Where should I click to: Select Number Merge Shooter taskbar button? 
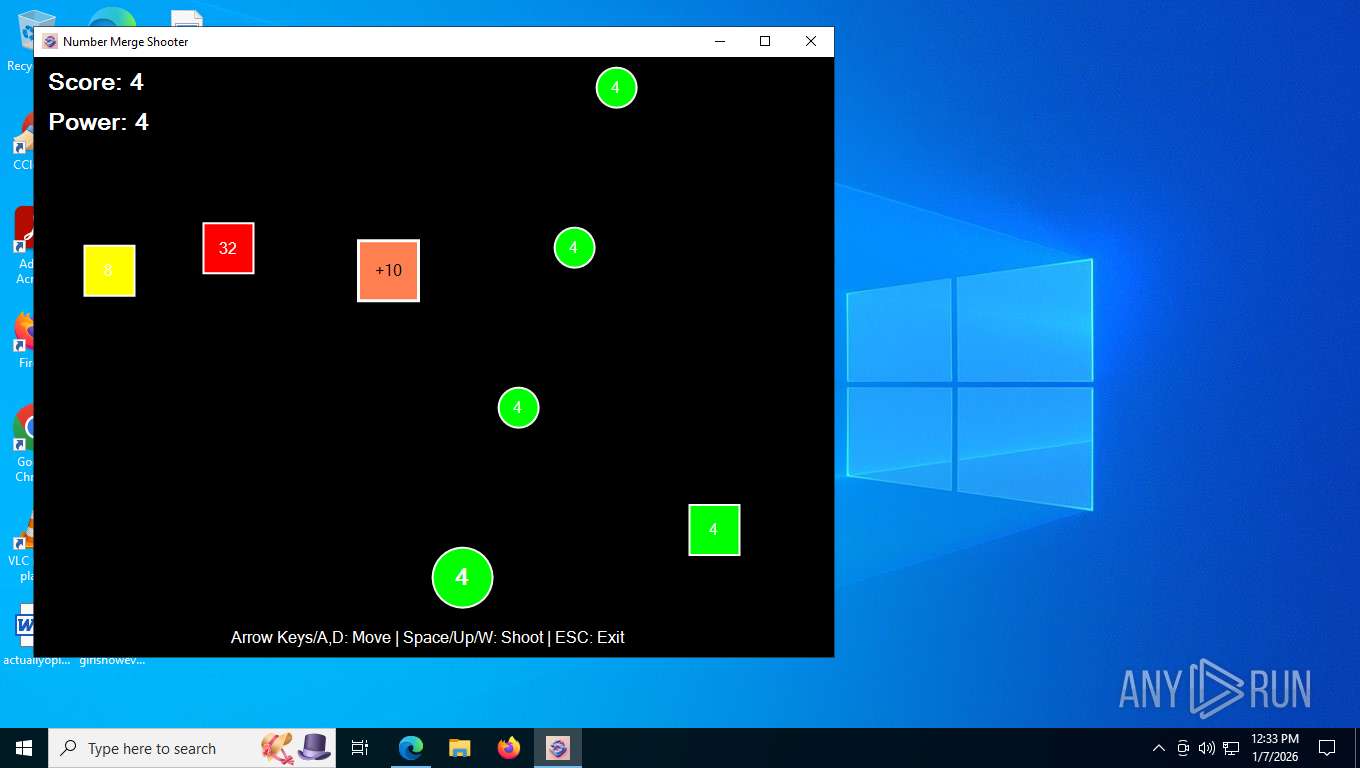click(558, 748)
